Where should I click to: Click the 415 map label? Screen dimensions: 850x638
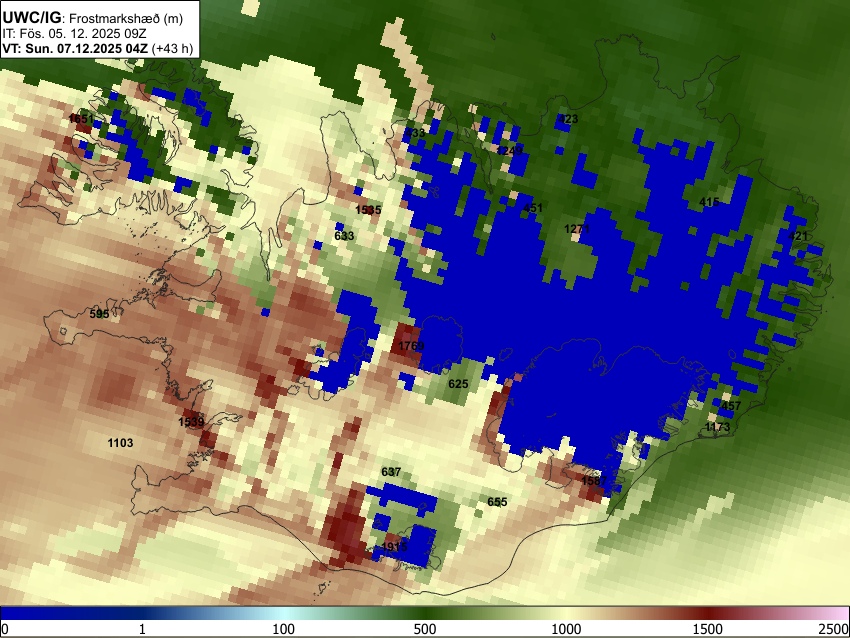(x=709, y=202)
